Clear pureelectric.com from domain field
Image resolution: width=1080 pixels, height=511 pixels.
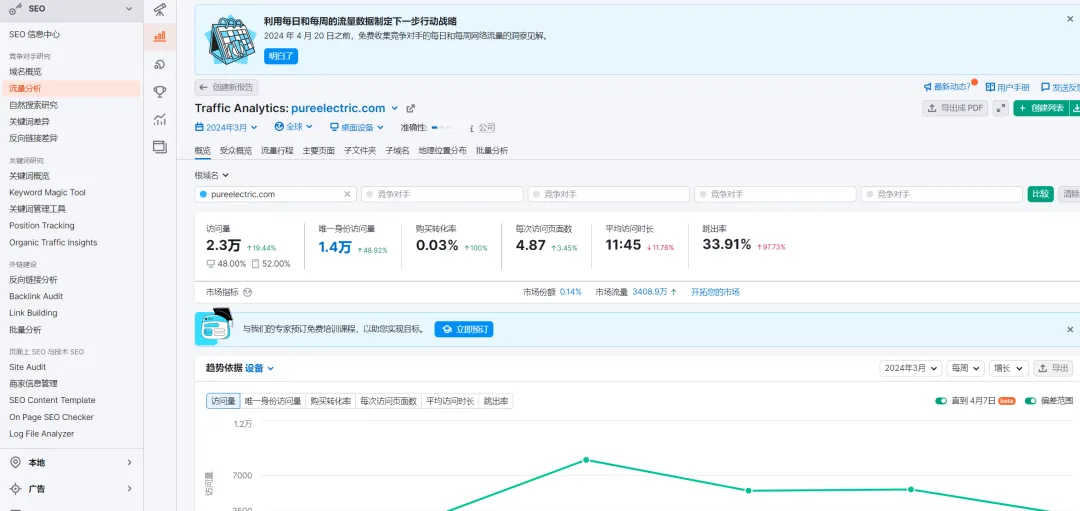[347, 194]
